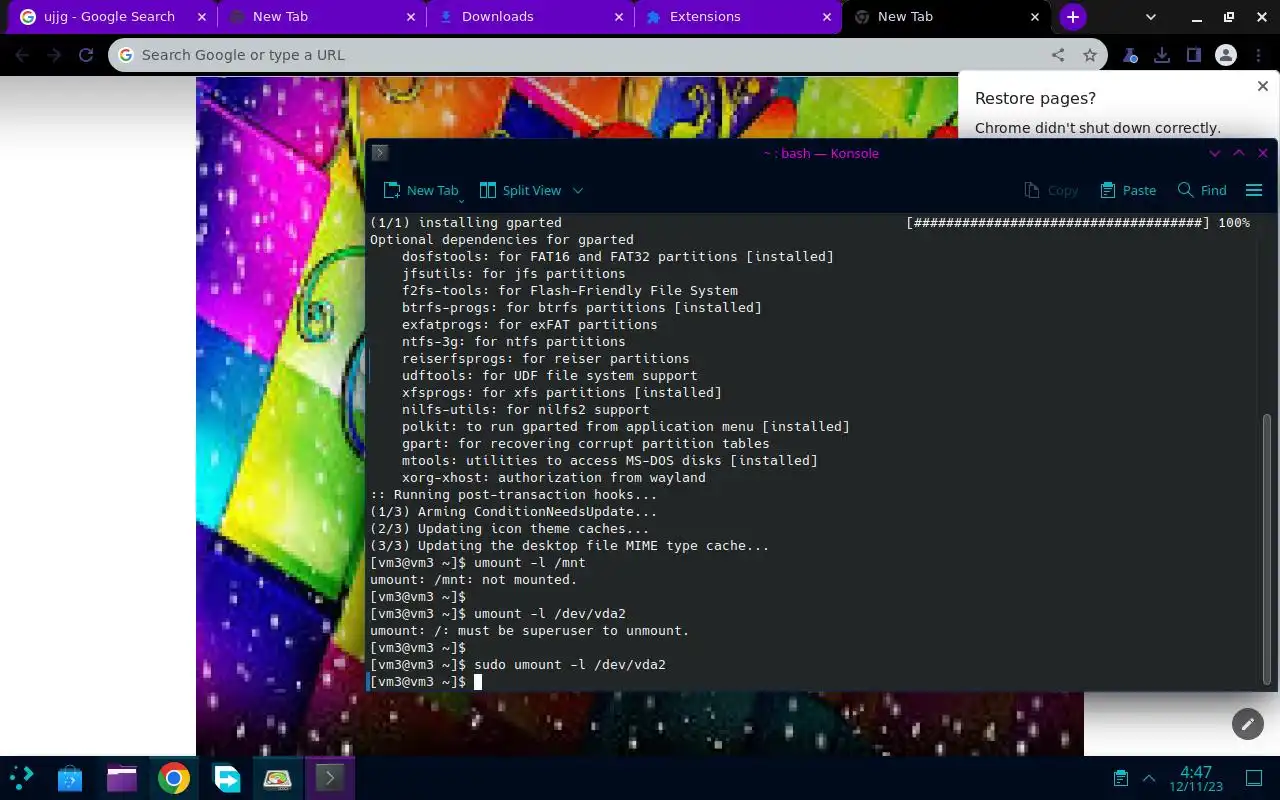Close the Downloads tab
1280x800 pixels.
point(619,17)
